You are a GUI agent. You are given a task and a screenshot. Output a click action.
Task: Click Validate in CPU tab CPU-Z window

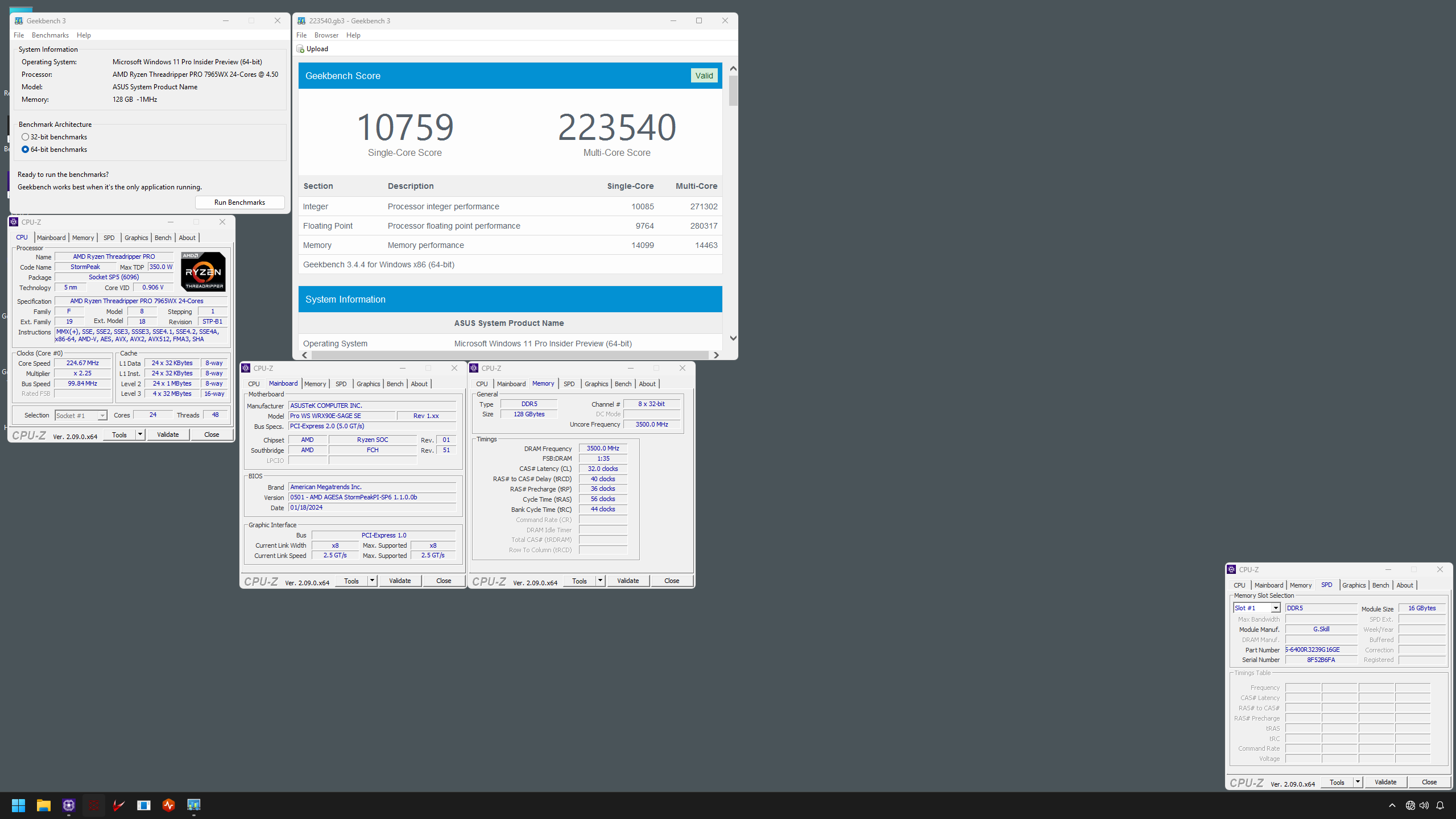(168, 435)
